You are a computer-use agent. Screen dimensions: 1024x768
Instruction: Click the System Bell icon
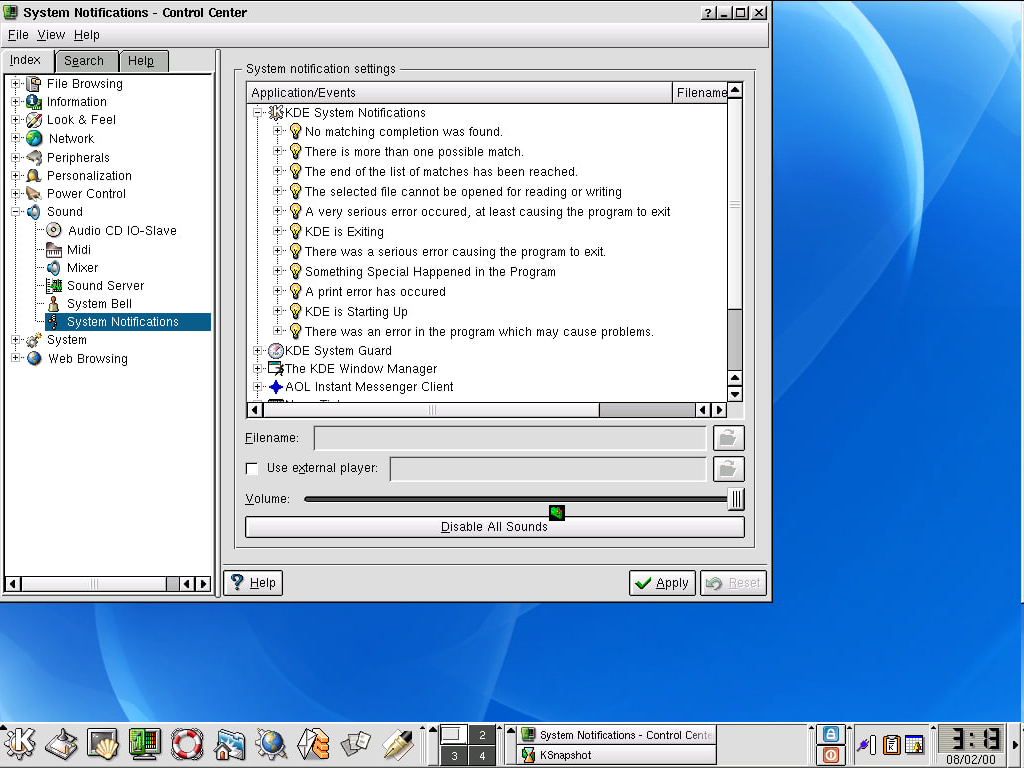coord(53,304)
